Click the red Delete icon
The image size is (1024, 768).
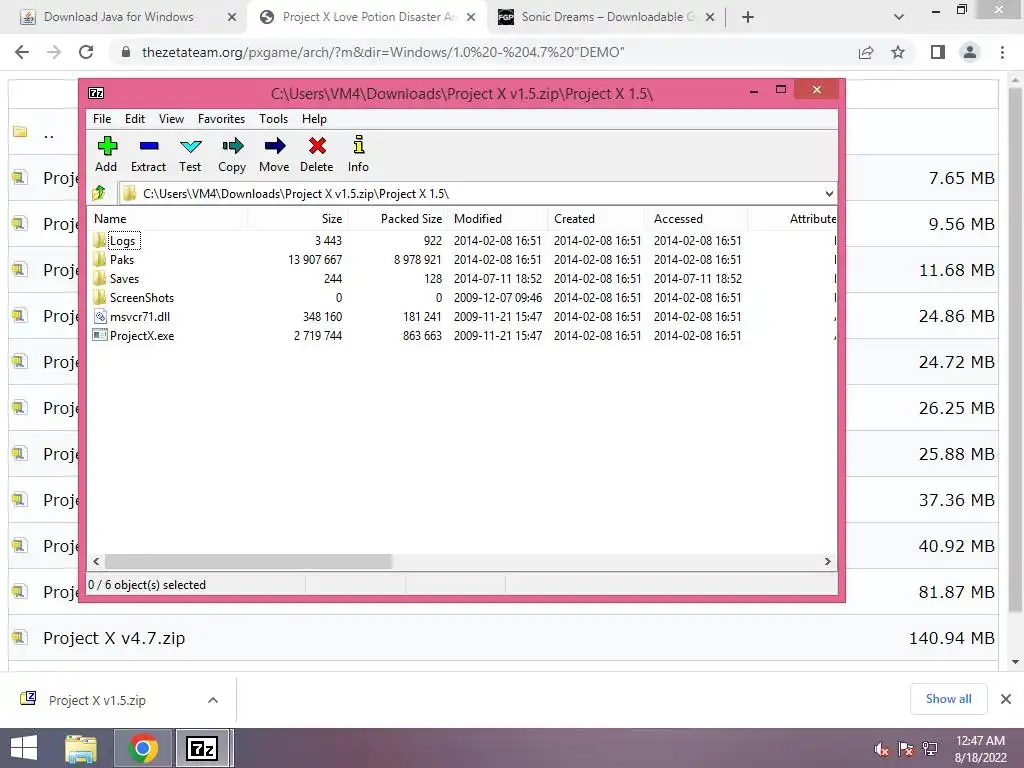[317, 154]
